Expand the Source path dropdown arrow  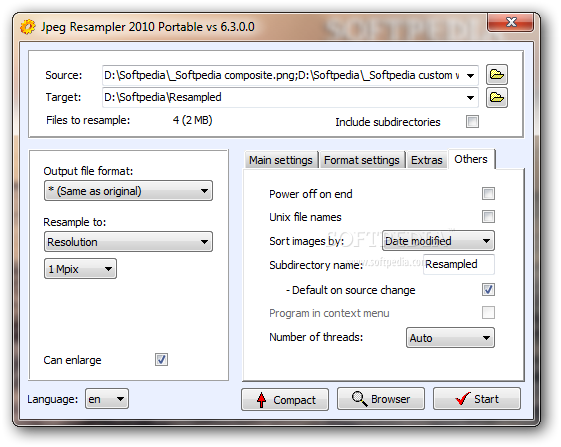[470, 76]
